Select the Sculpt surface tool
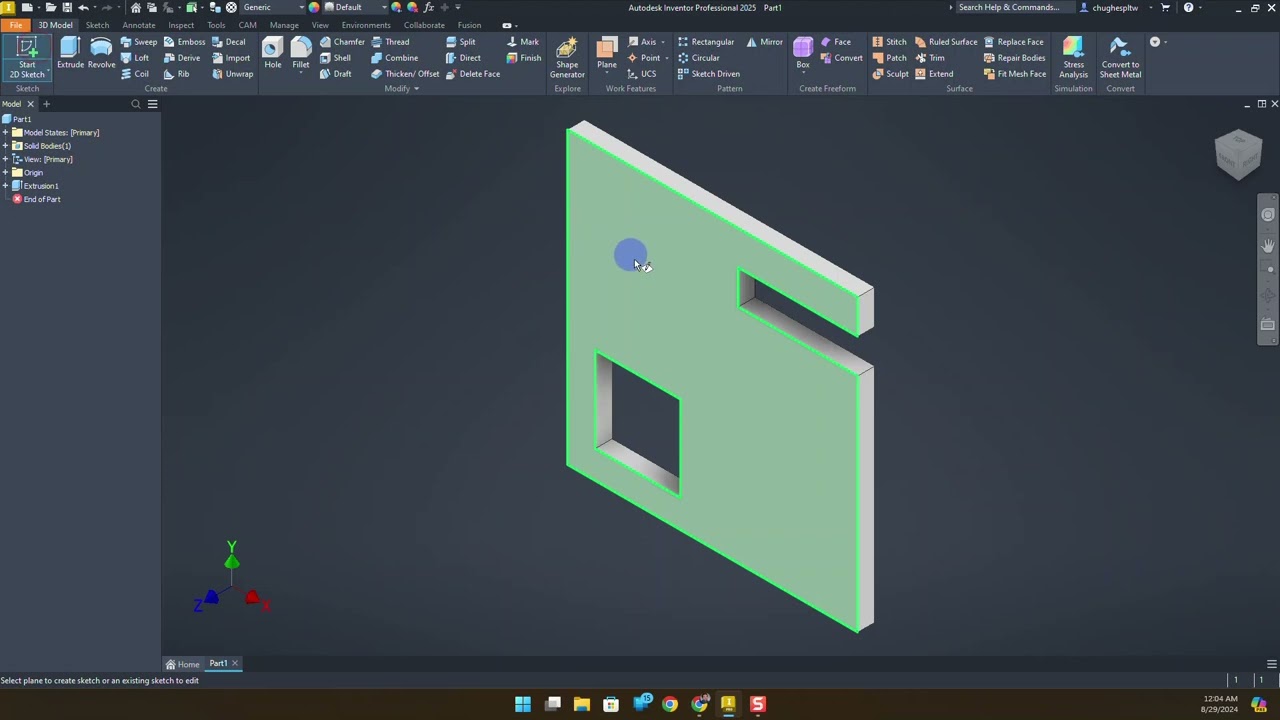The image size is (1280, 720). click(890, 74)
